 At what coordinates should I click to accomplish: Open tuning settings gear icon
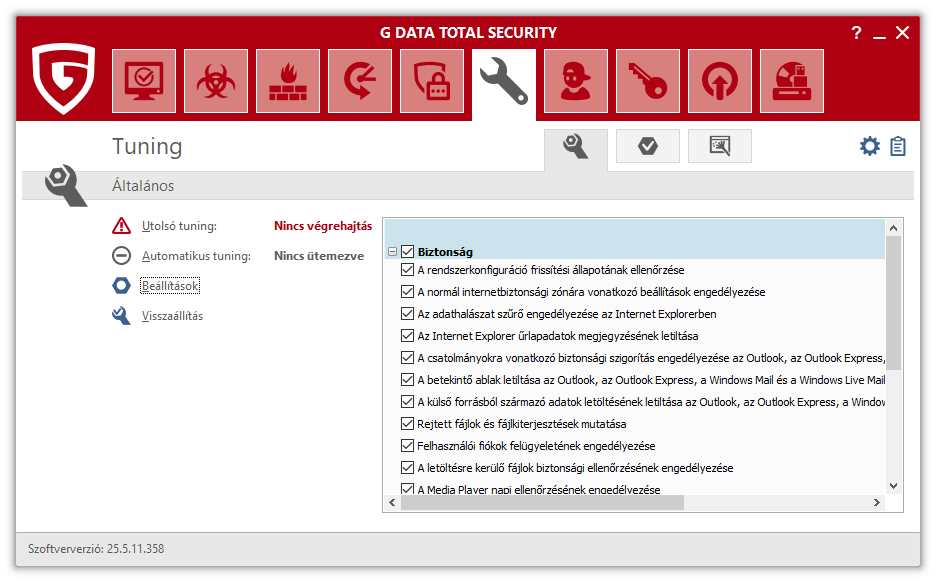(870, 146)
